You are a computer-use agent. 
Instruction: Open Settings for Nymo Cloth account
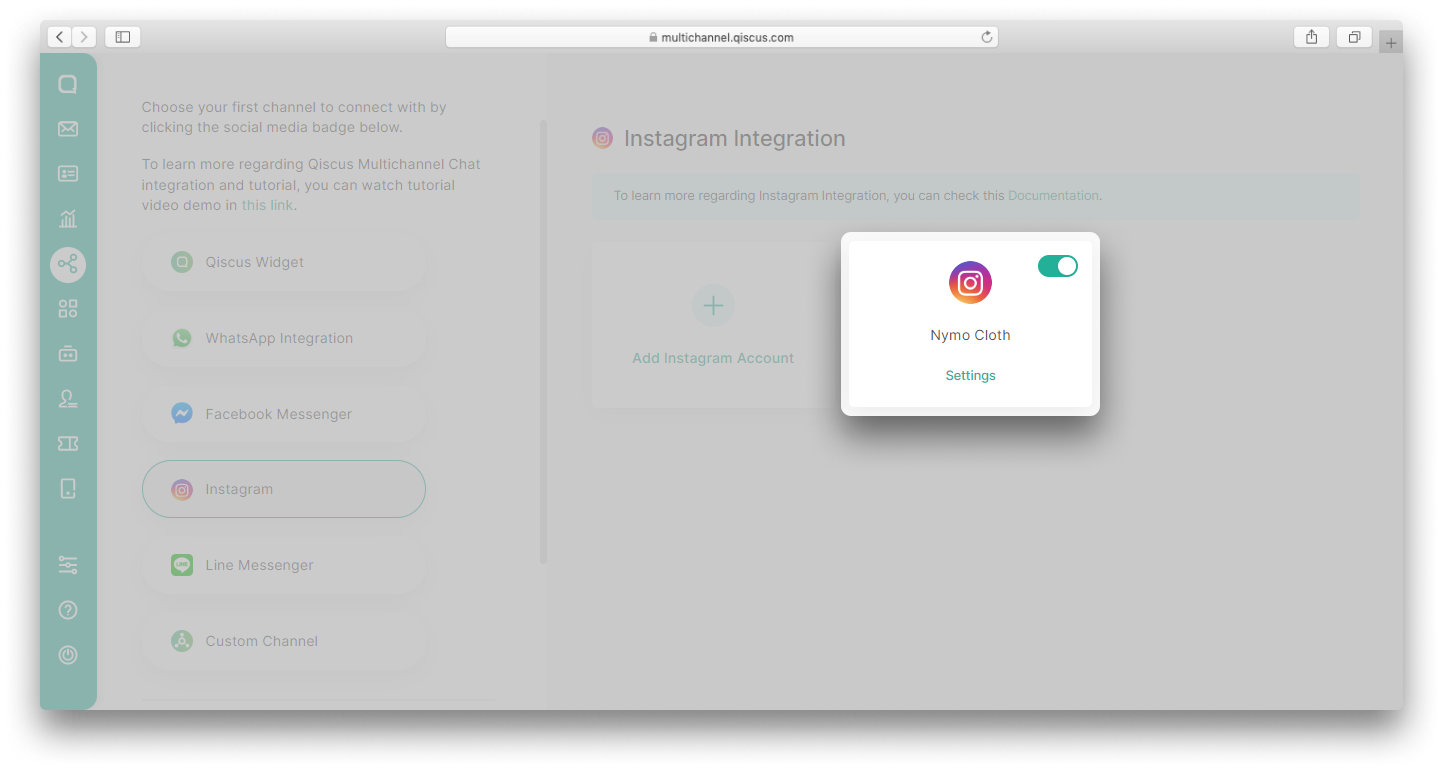pyautogui.click(x=970, y=375)
